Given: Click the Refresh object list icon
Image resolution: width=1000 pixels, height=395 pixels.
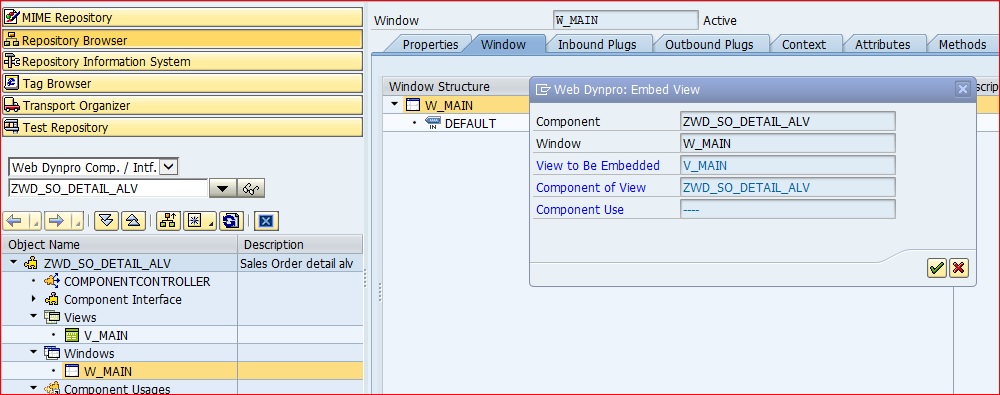Looking at the screenshot, I should [230, 221].
